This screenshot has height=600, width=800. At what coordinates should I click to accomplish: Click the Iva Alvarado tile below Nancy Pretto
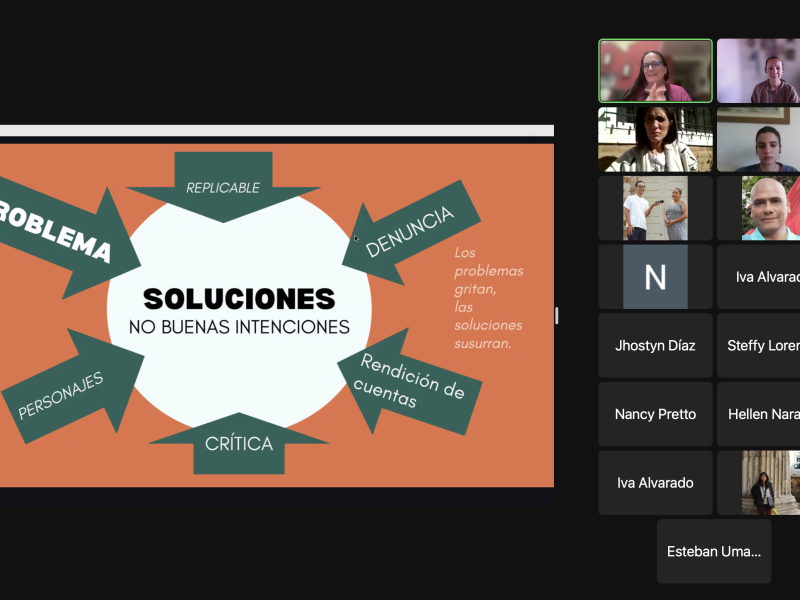click(x=655, y=483)
